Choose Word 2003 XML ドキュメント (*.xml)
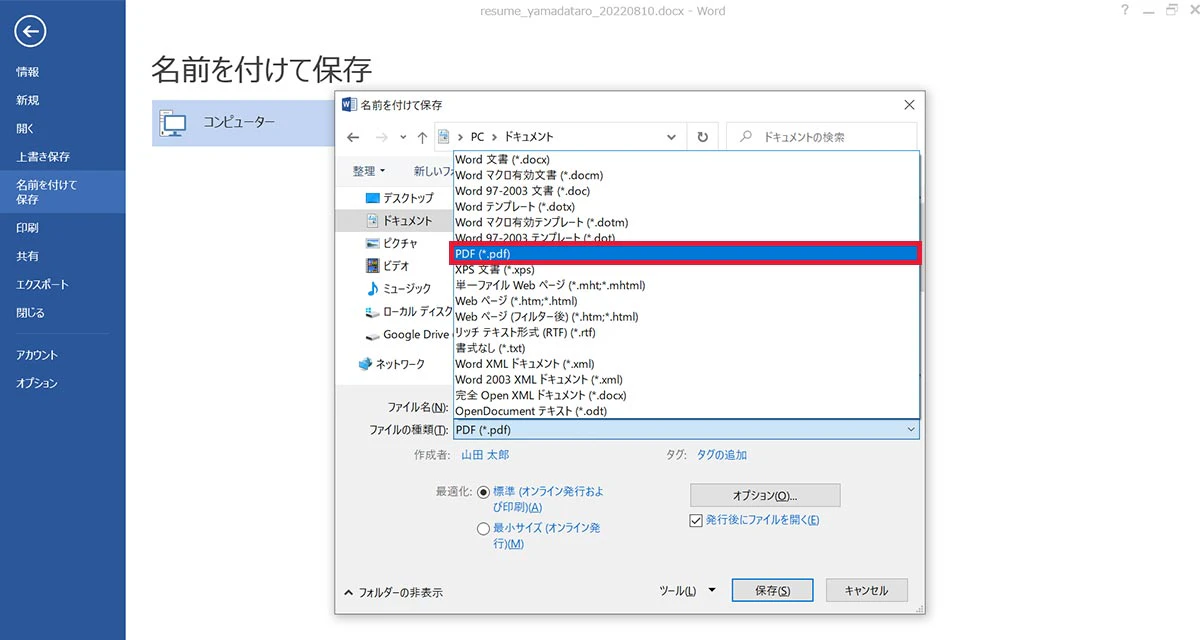This screenshot has width=1200, height=640. (x=686, y=380)
